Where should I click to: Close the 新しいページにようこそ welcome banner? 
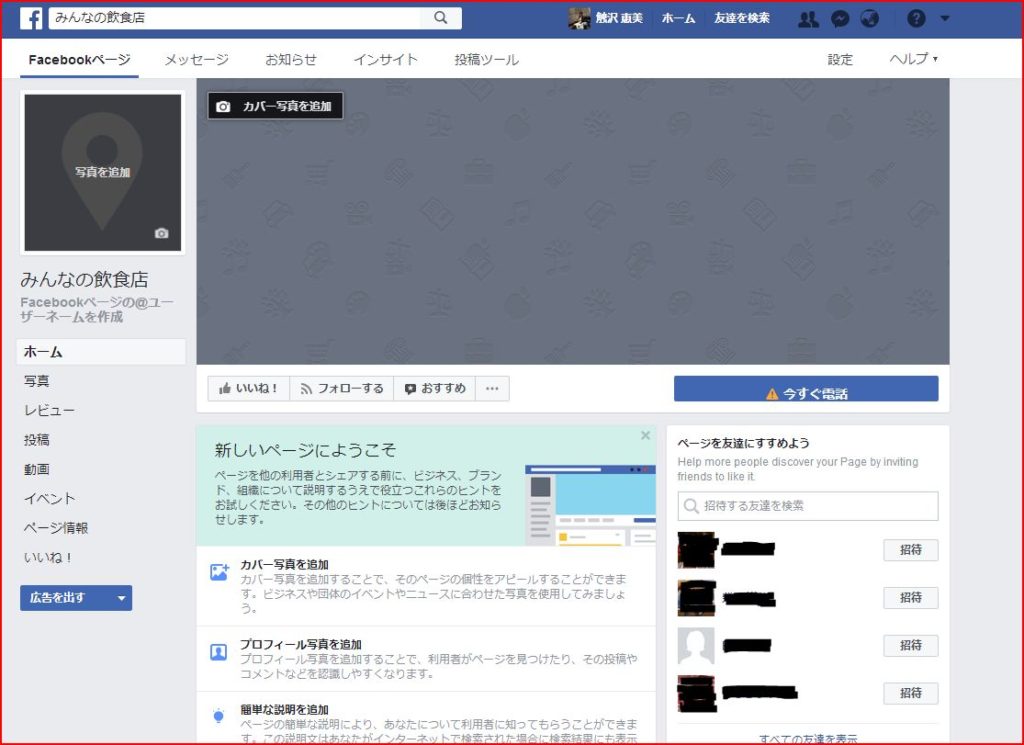(645, 435)
